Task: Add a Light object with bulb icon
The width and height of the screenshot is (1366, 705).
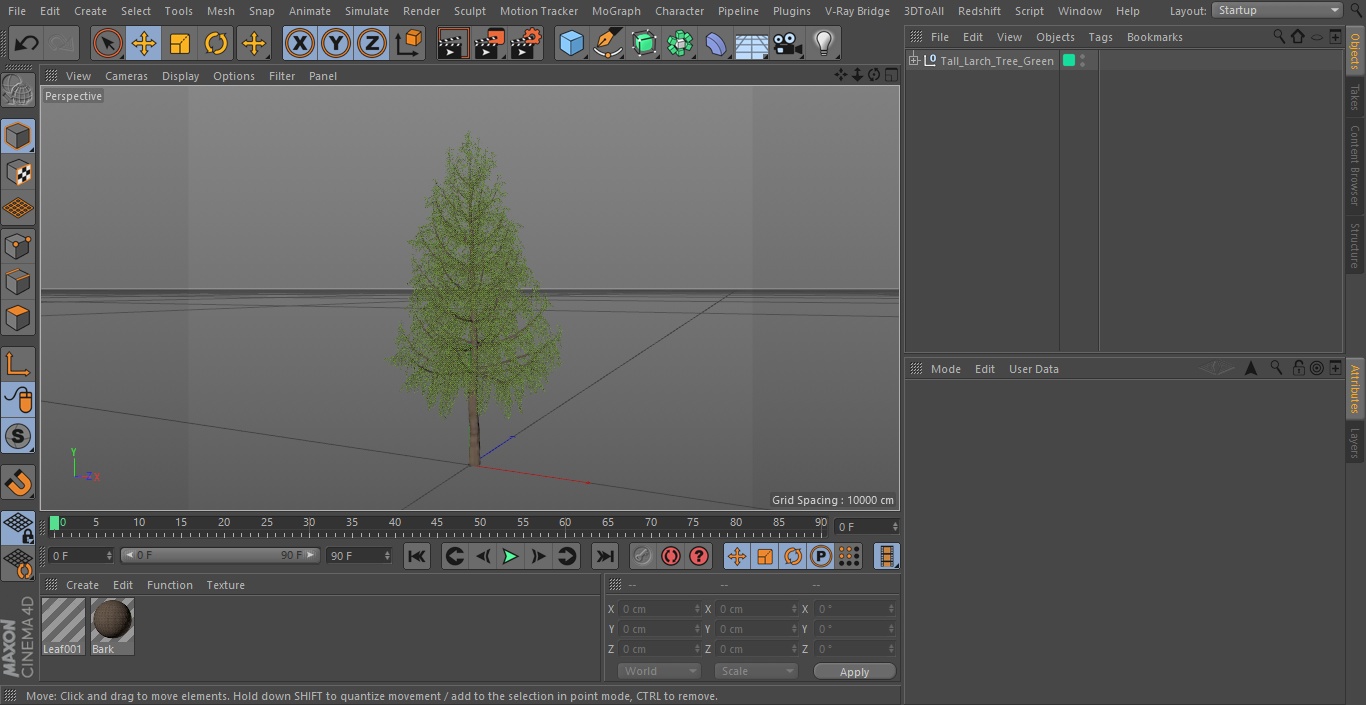Action: pyautogui.click(x=823, y=43)
